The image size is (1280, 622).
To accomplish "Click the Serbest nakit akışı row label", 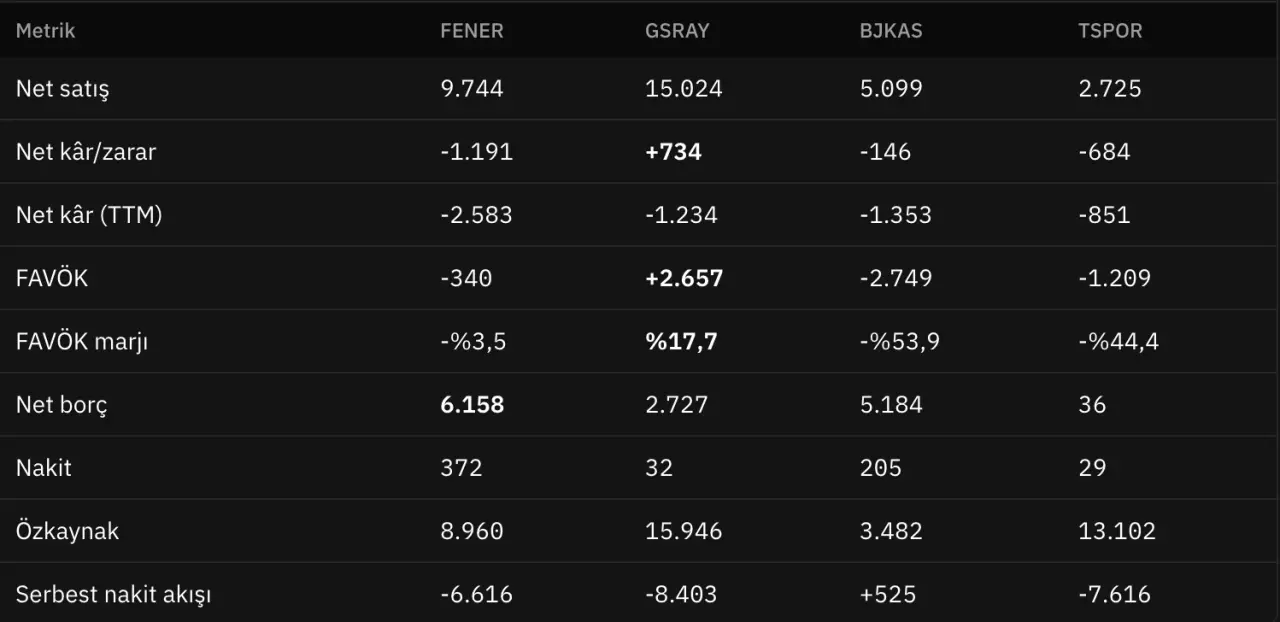I will 114,594.
